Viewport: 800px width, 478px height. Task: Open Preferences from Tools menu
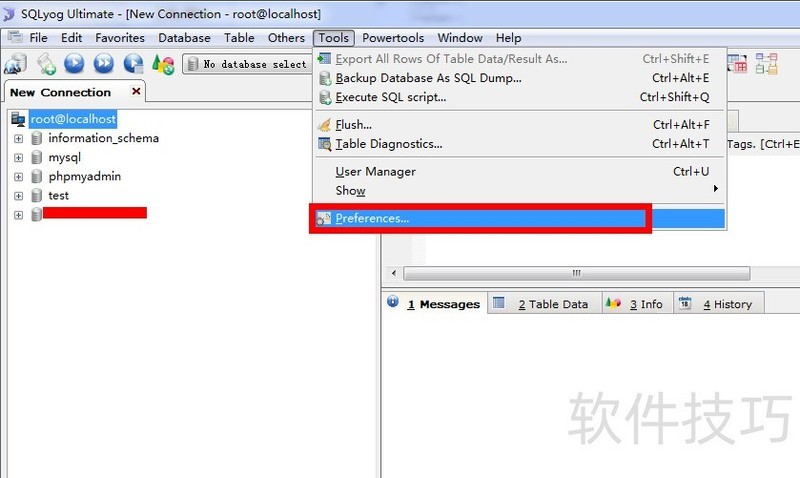(520, 218)
